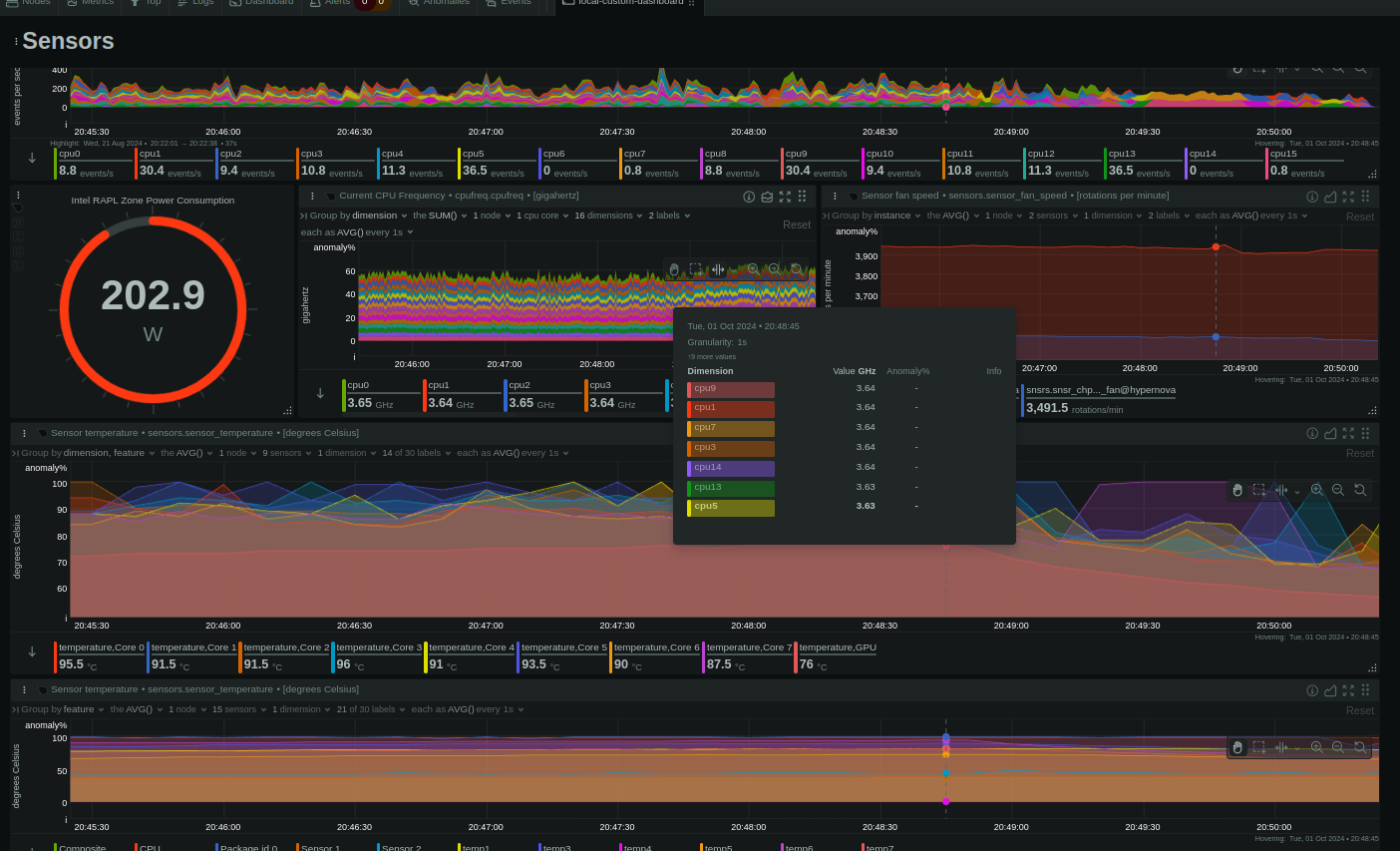Open the Anomalies tab

click(440, 3)
